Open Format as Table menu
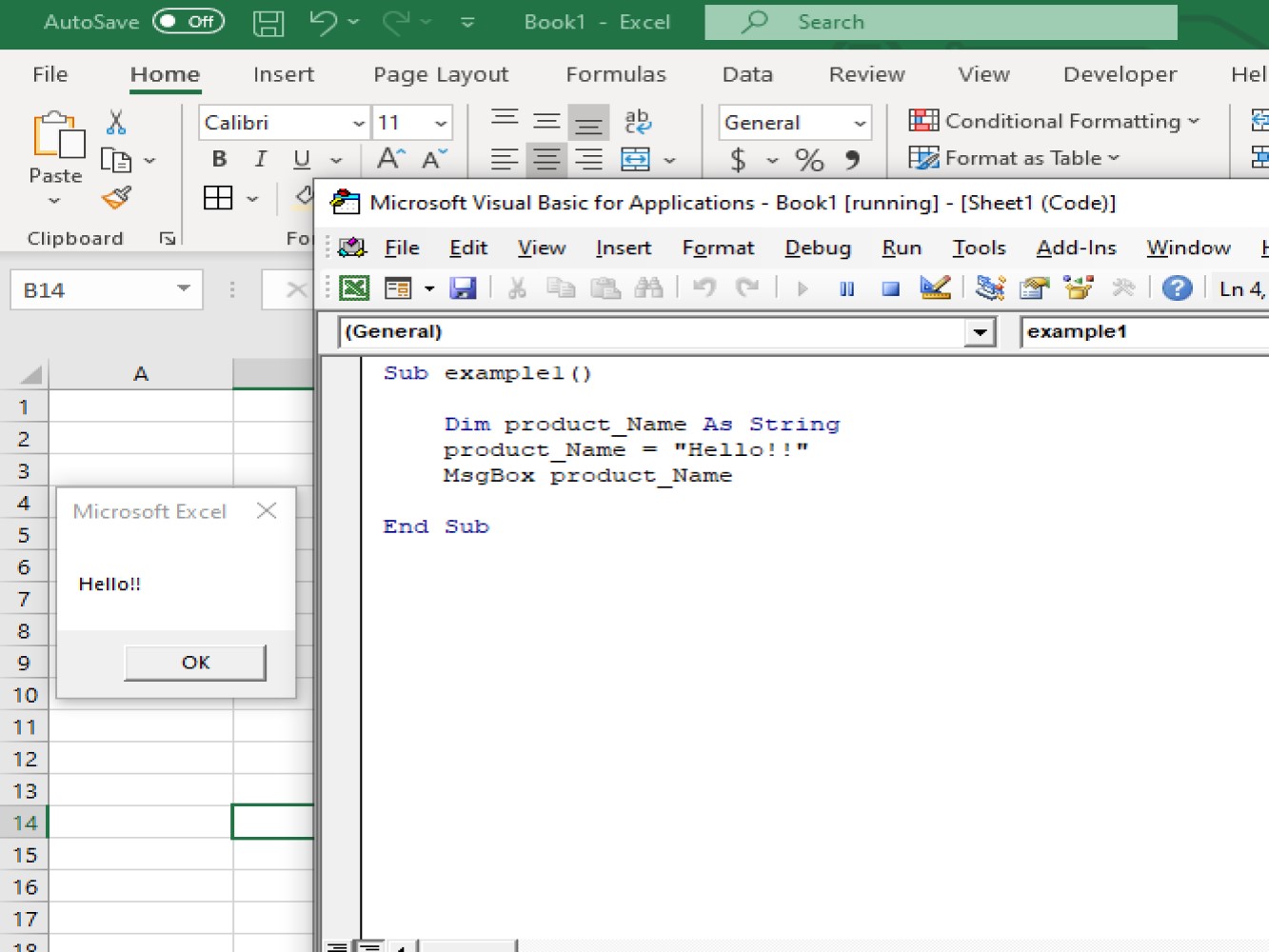 (x=1014, y=158)
